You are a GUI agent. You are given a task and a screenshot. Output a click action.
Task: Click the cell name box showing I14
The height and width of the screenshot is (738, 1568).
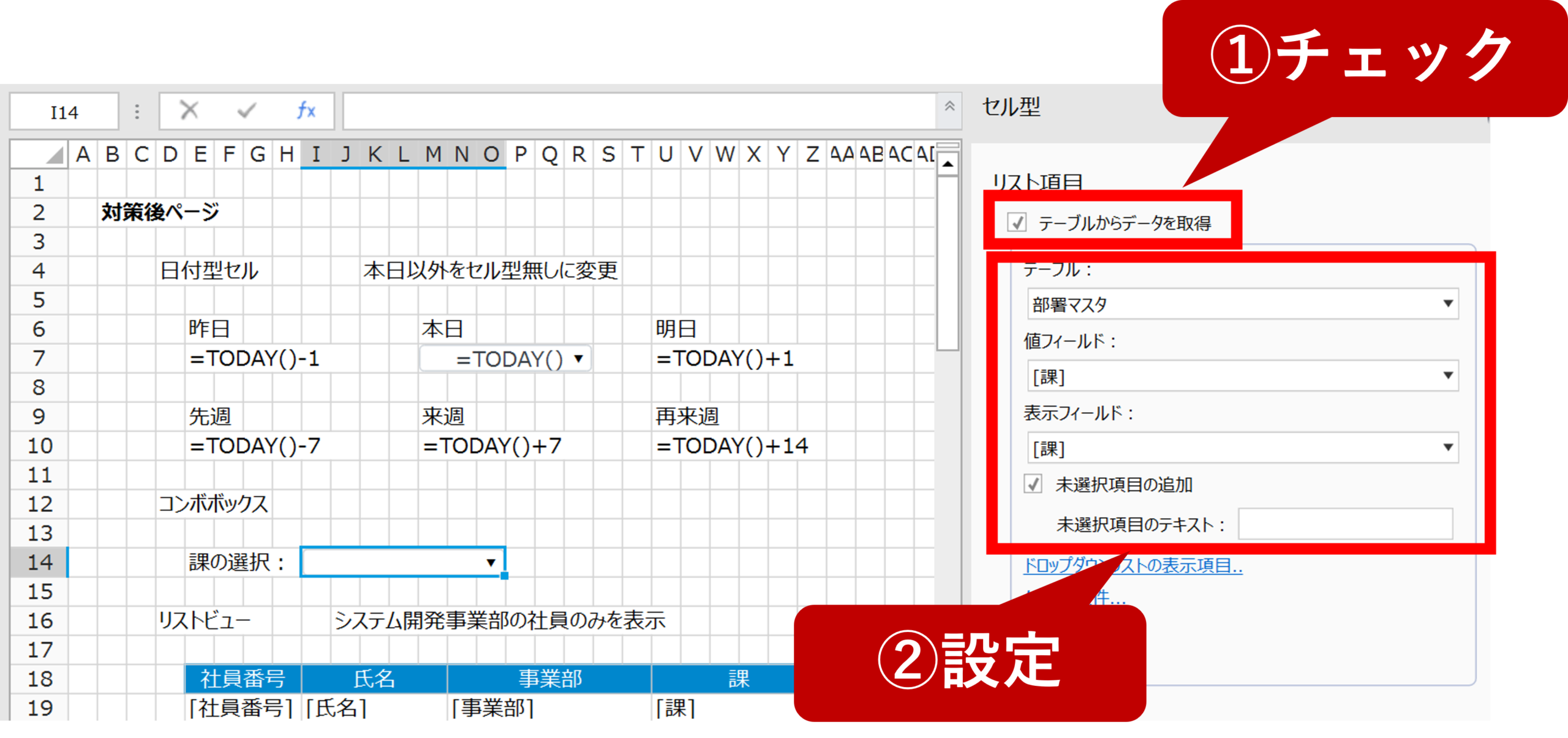[64, 112]
